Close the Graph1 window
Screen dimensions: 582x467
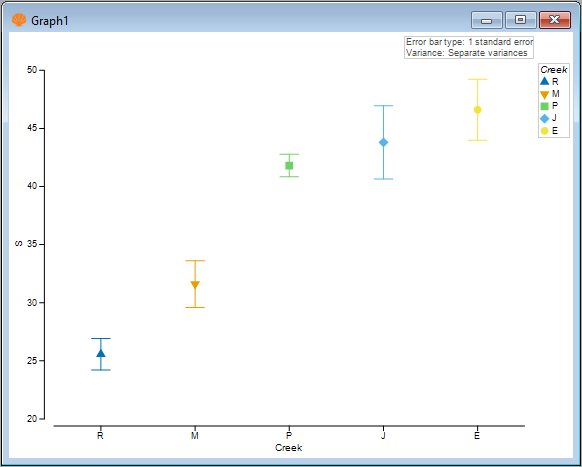(555, 20)
